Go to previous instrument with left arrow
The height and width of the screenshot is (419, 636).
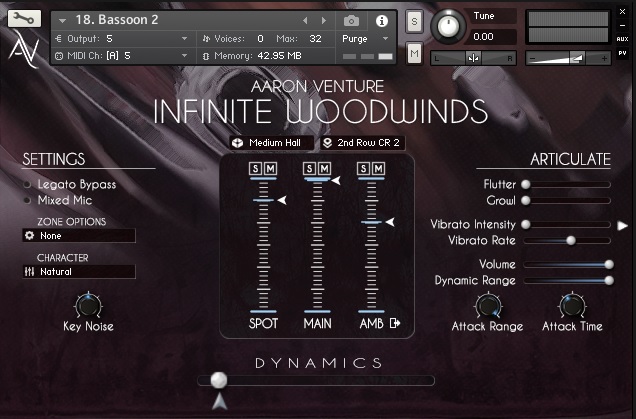(x=305, y=20)
